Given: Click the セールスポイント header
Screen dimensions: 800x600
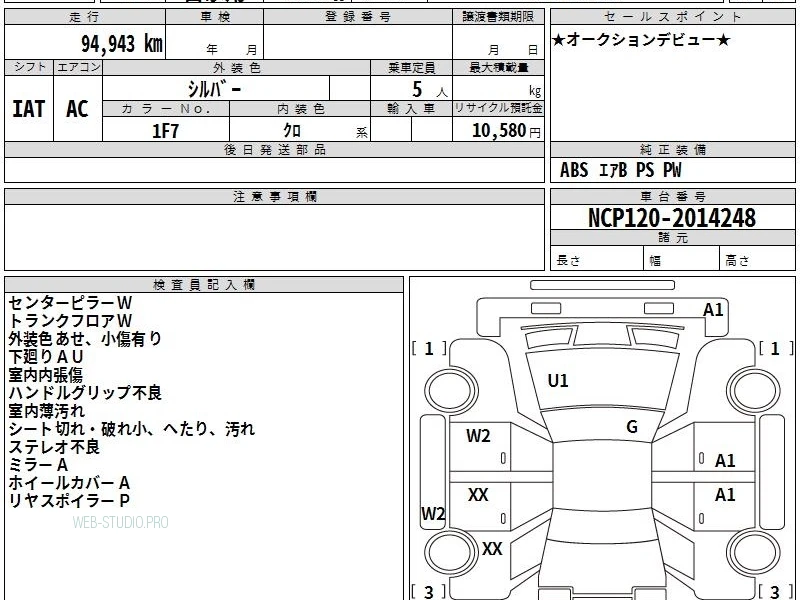Looking at the screenshot, I should 672,17.
